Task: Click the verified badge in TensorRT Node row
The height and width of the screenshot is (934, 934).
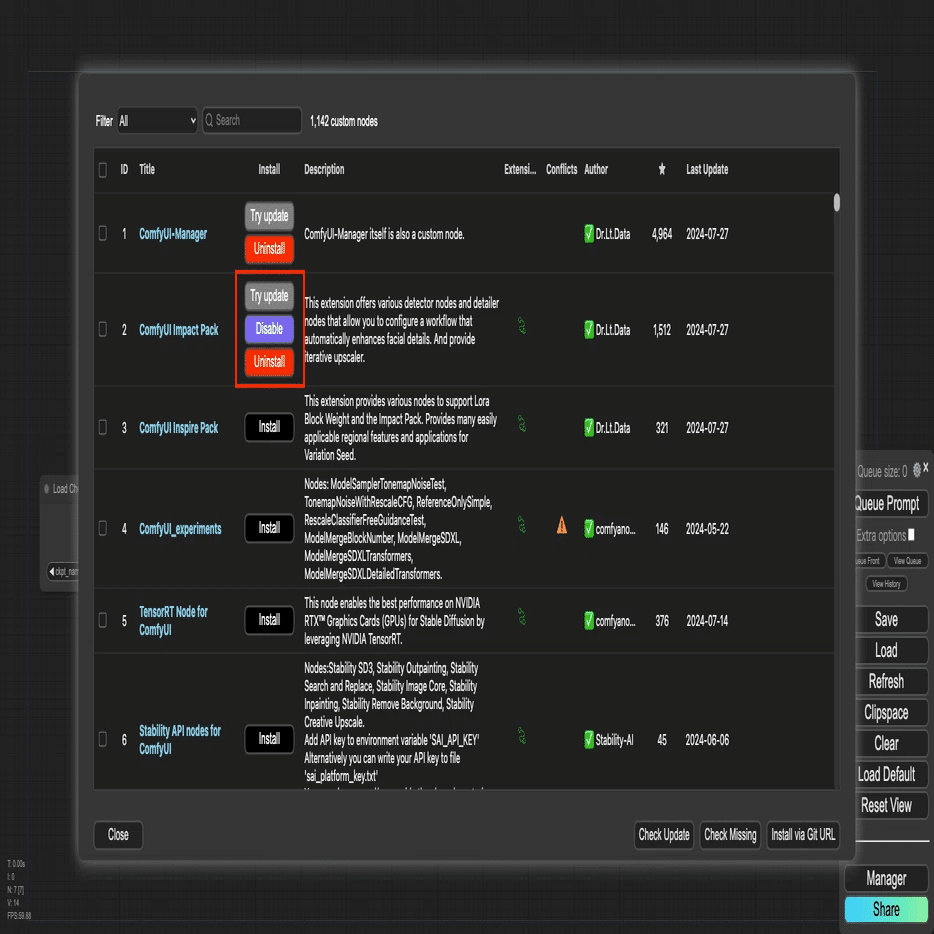Action: pos(589,621)
